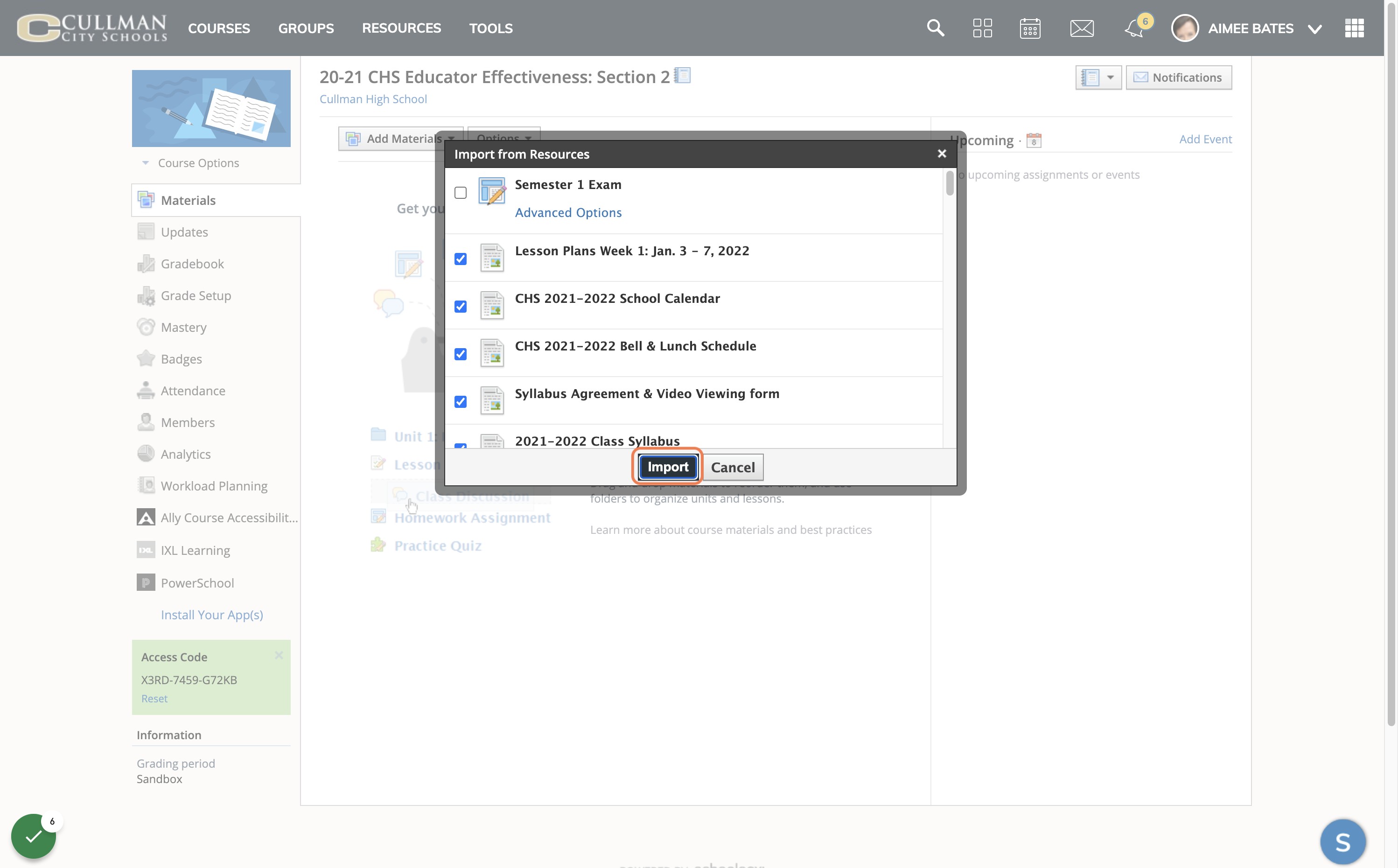Open Badges in sidebar
The width and height of the screenshot is (1398, 868).
point(181,359)
